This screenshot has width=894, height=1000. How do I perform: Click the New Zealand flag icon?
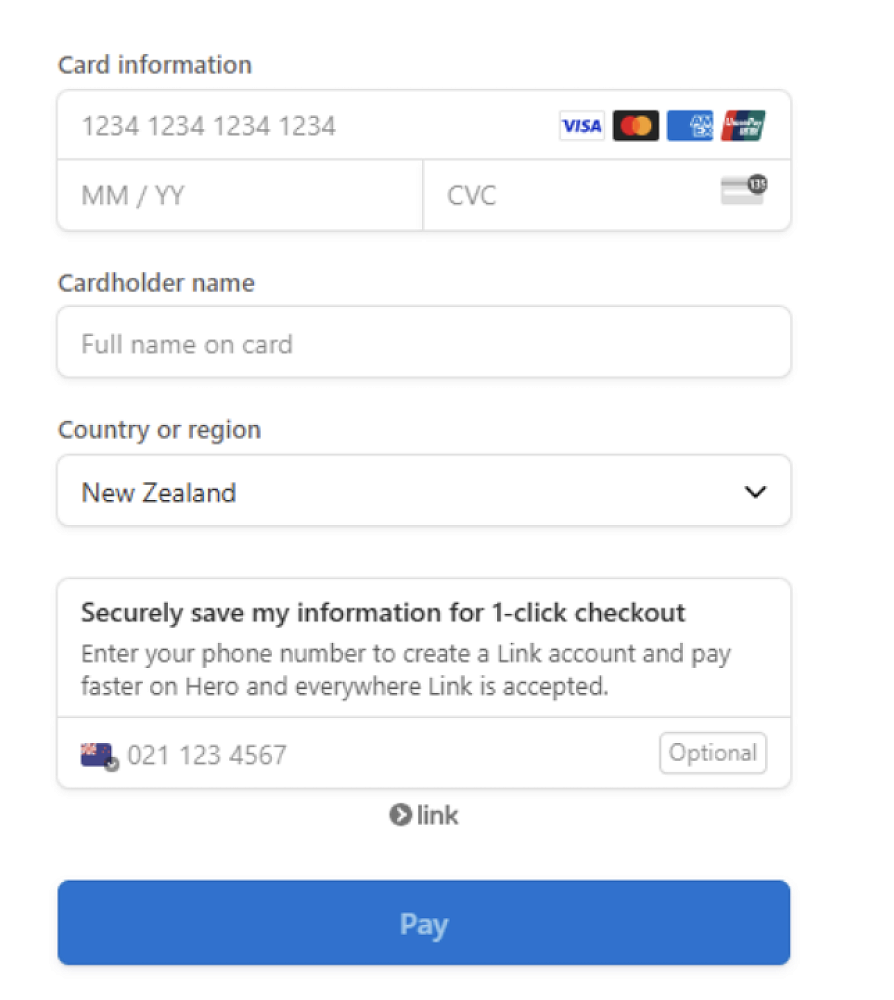[x=98, y=754]
